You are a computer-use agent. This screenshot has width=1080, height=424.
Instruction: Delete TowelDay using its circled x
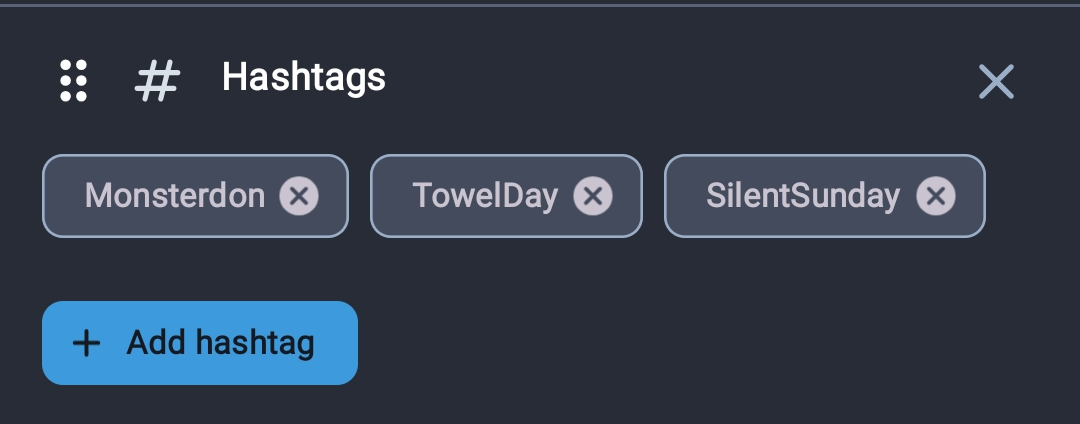point(593,196)
